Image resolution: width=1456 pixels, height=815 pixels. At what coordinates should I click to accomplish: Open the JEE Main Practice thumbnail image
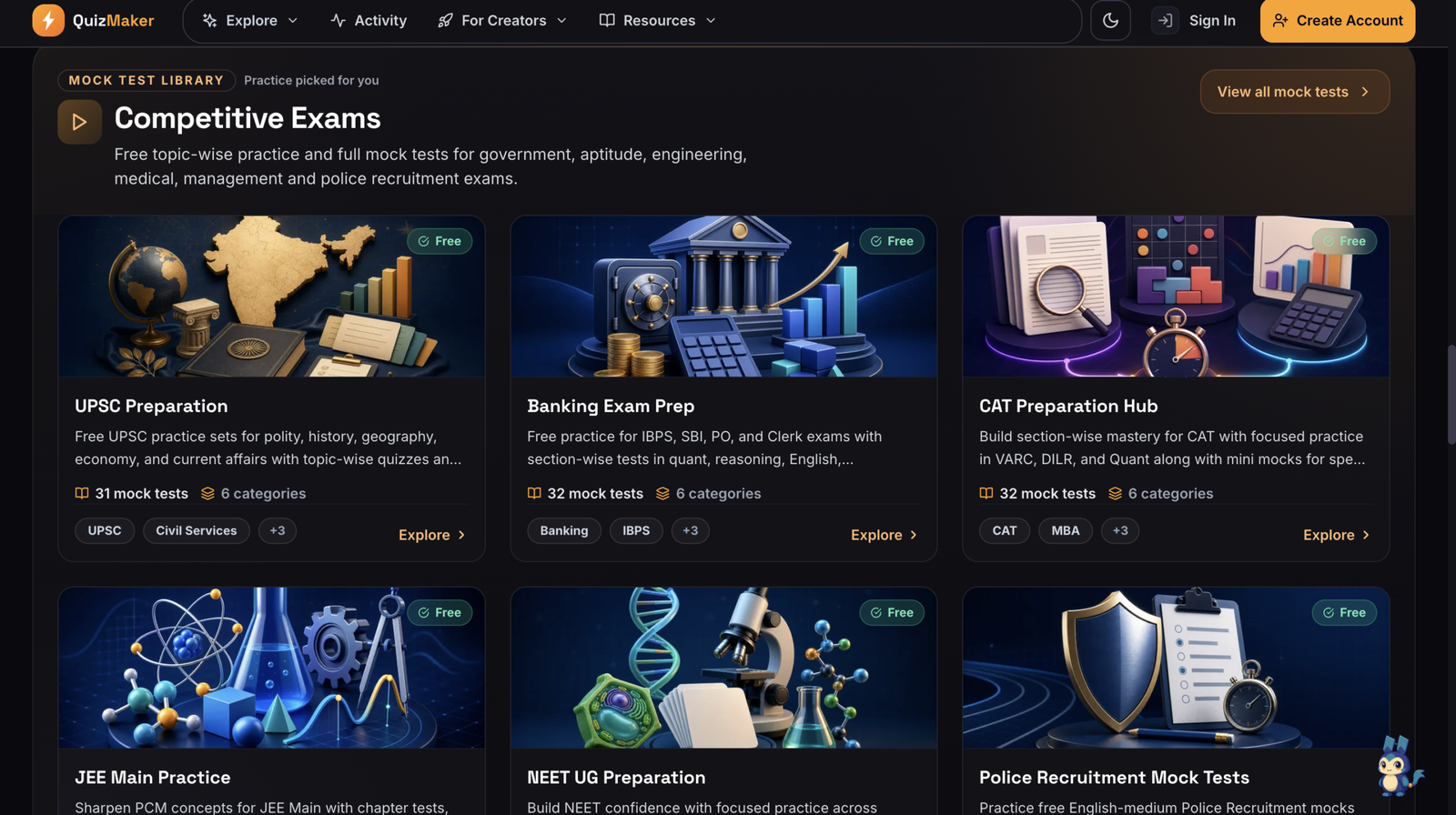[271, 668]
